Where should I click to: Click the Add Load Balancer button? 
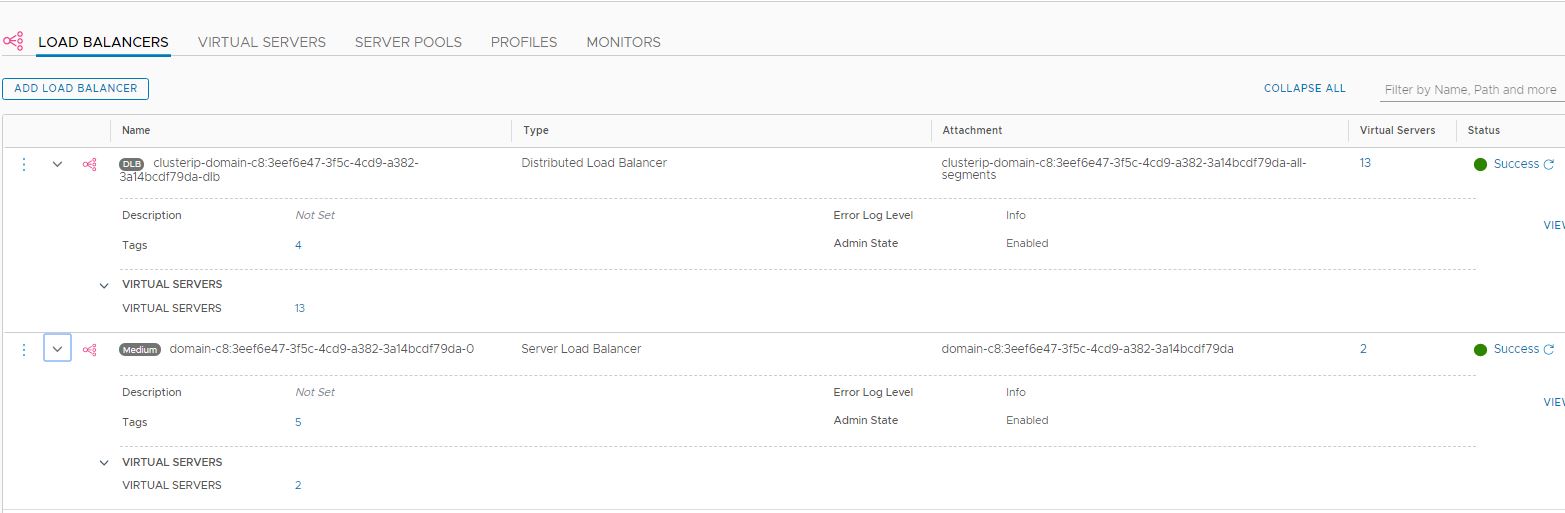tap(76, 88)
